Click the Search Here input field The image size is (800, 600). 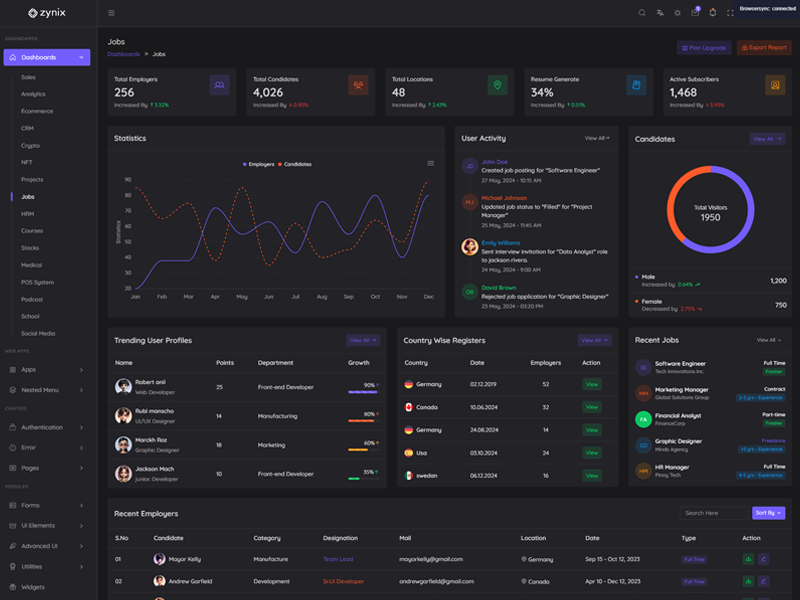point(713,513)
